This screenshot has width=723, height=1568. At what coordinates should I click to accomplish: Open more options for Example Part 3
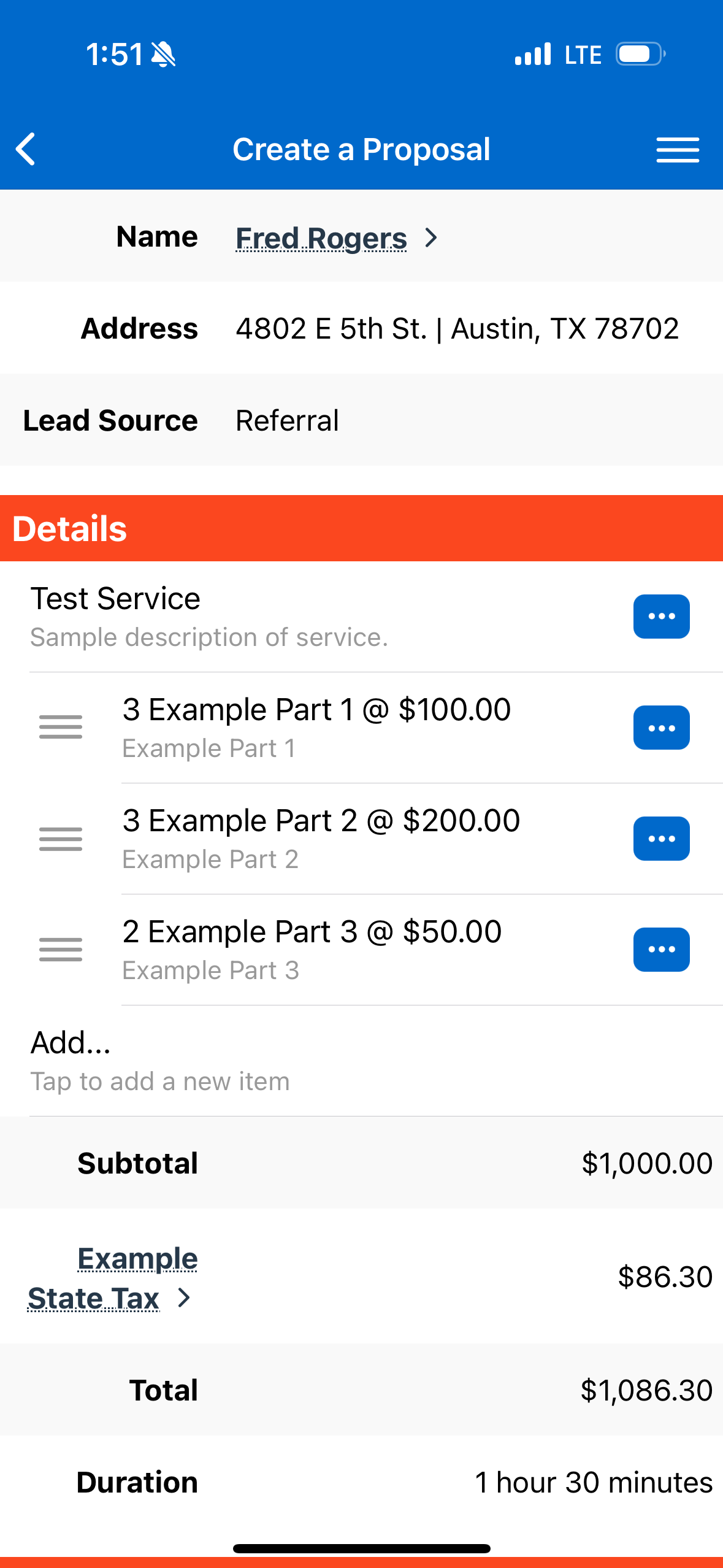(x=661, y=950)
